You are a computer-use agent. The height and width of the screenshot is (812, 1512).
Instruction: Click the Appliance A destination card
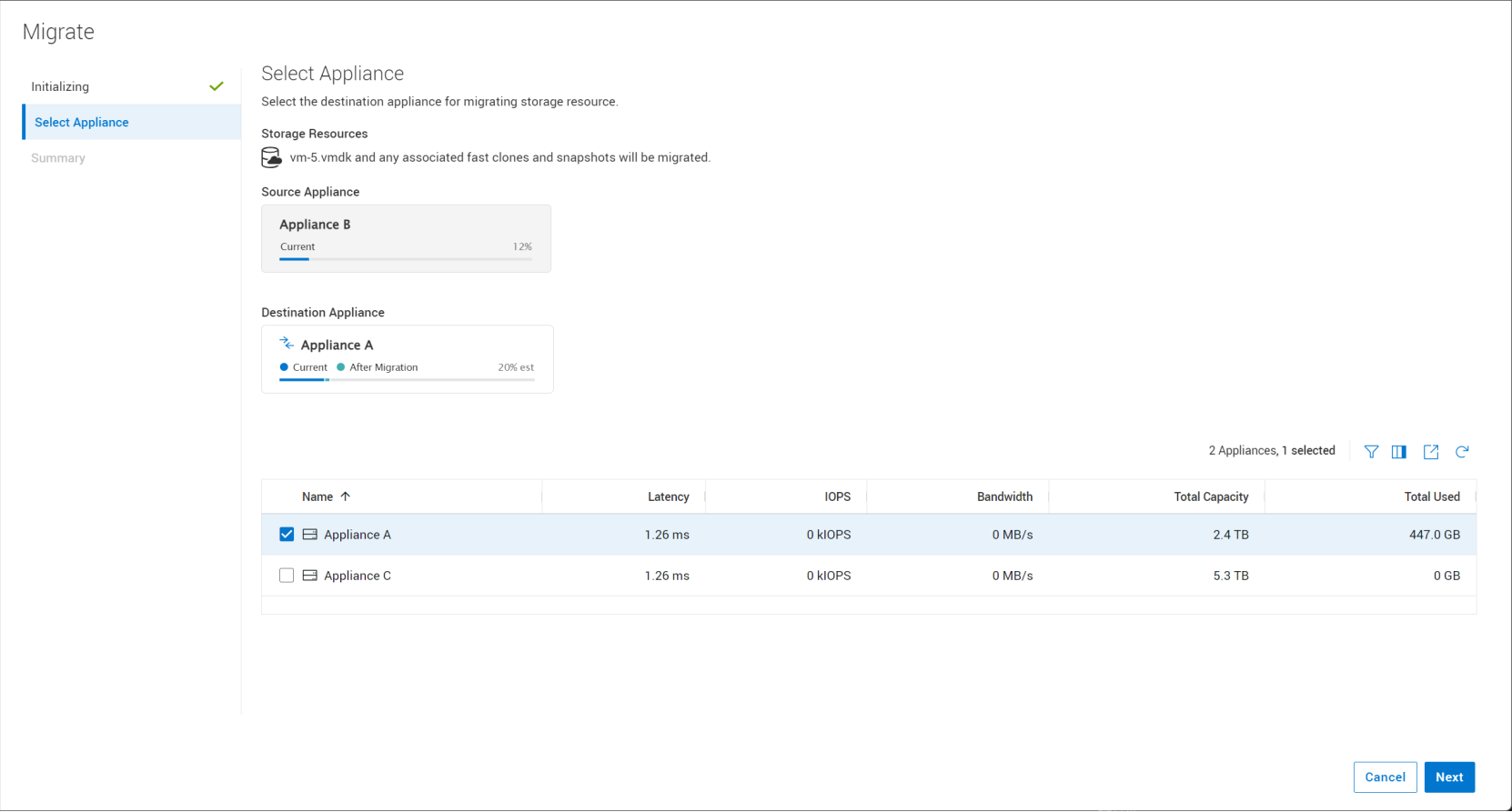click(407, 359)
